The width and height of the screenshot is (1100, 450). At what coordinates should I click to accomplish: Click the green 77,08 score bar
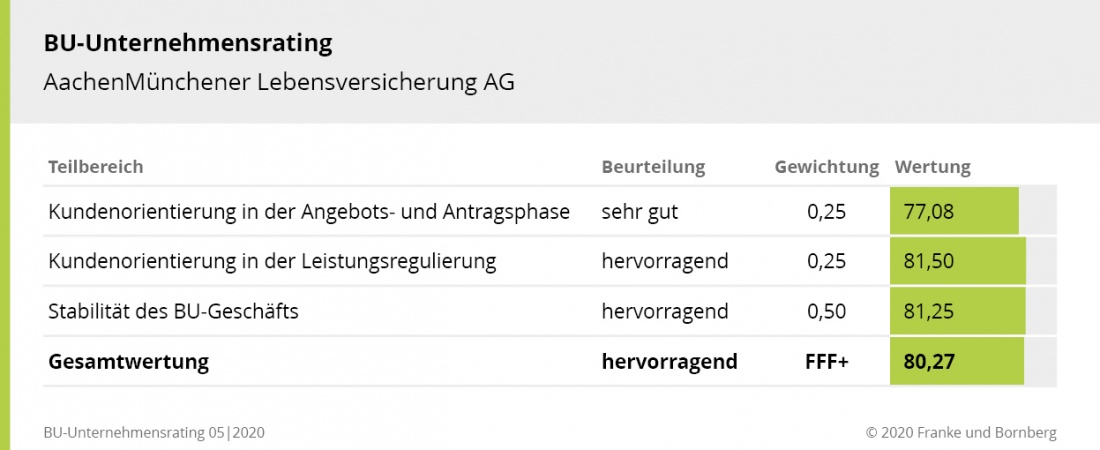coord(954,211)
